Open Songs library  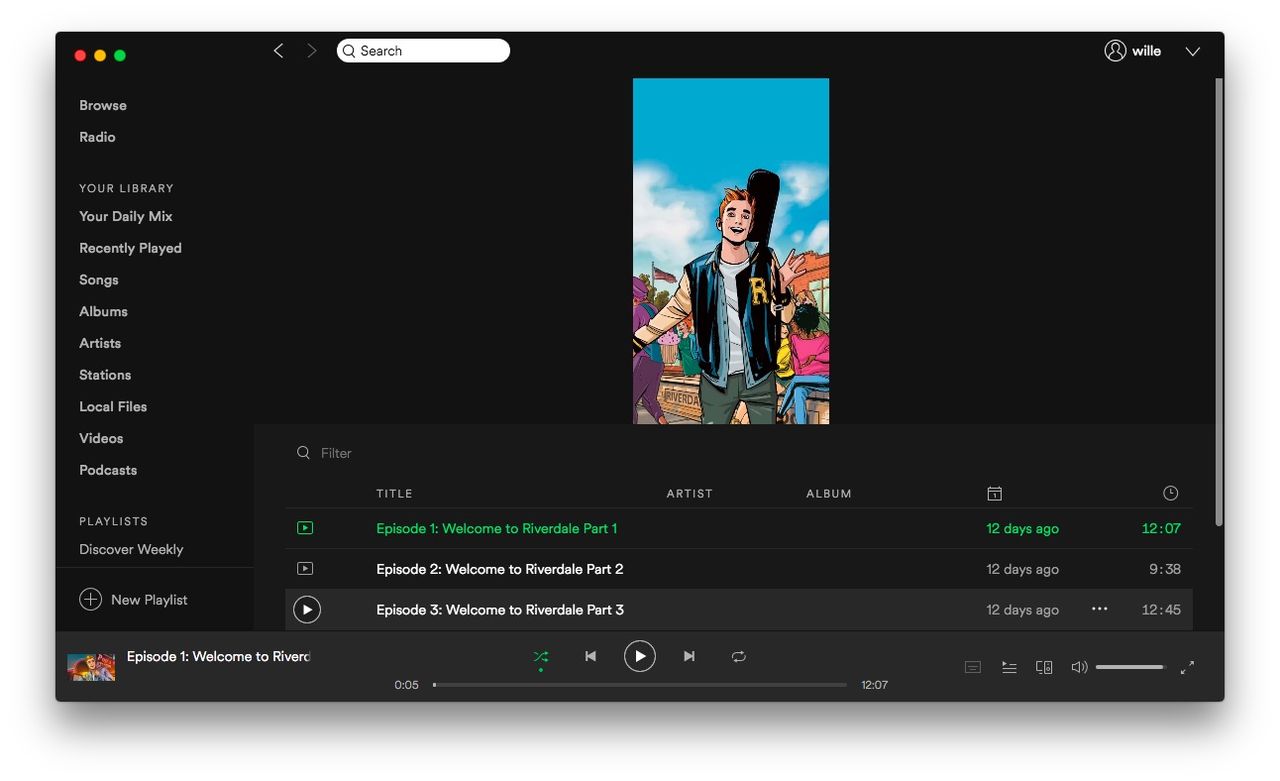pos(99,280)
